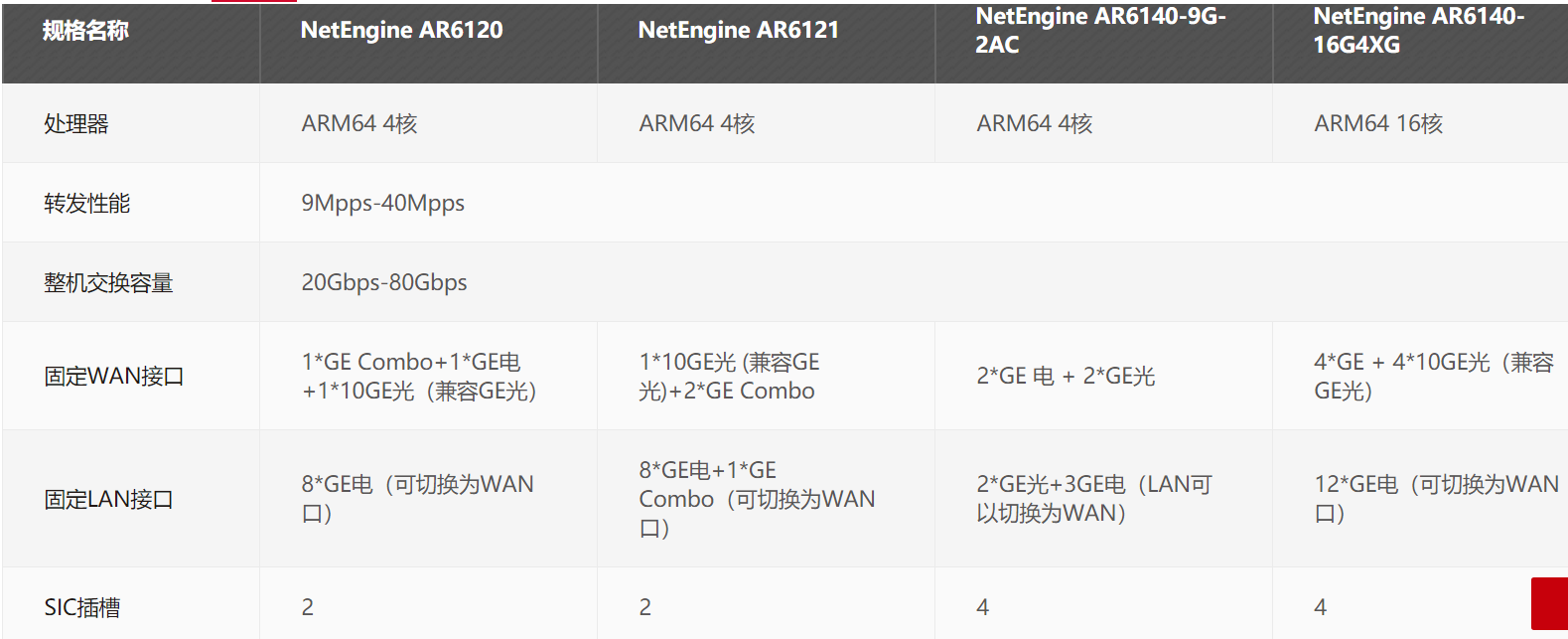Select the 处理器 row label
This screenshot has height=639, width=1568.
75,124
